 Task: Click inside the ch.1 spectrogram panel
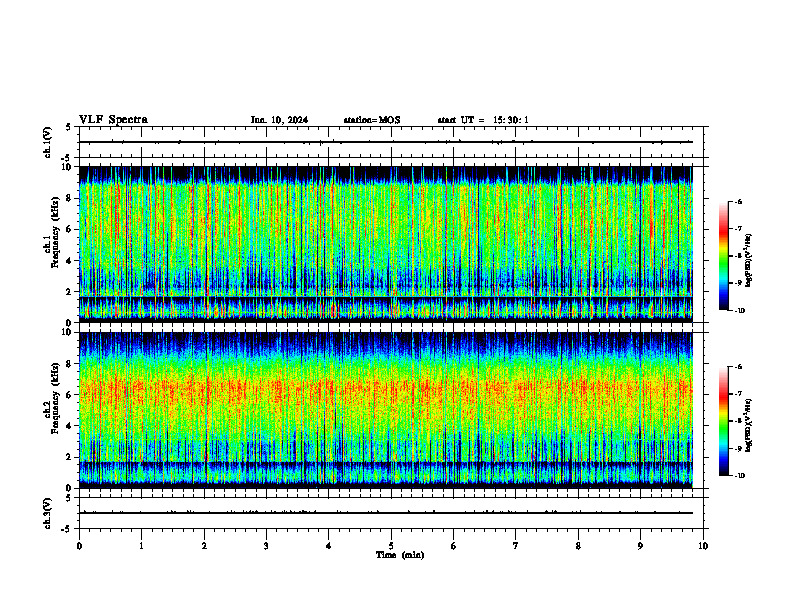(x=386, y=244)
